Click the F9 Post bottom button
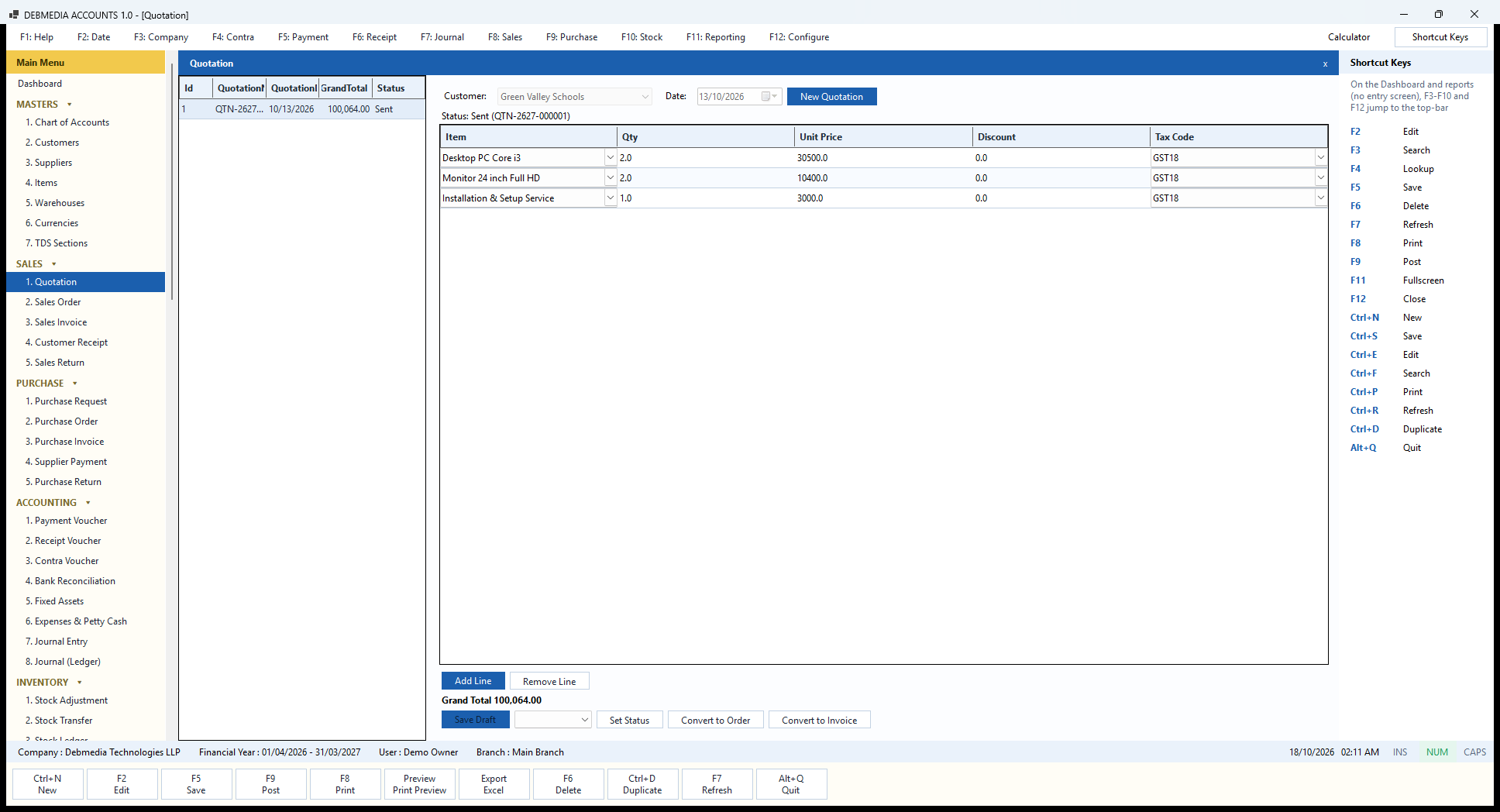 click(270, 784)
